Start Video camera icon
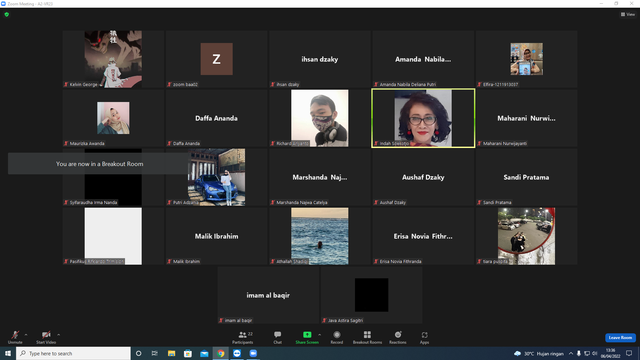640x360 pixels. pyautogui.click(x=46, y=335)
